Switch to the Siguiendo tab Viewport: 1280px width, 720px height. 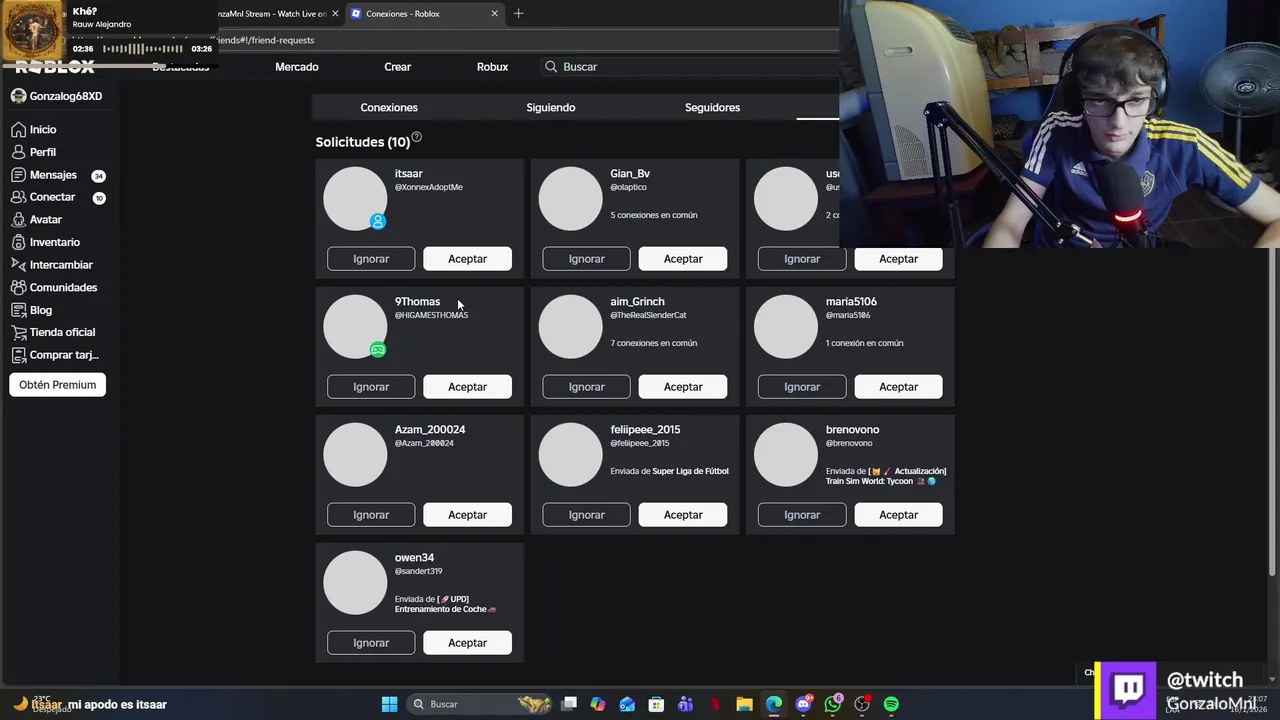(551, 107)
